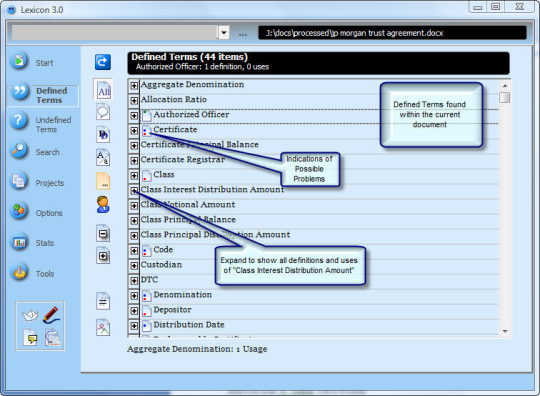Screen dimensions: 540x396
Task: Click the 'Ab' document filter icon
Action: pyautogui.click(x=103, y=135)
